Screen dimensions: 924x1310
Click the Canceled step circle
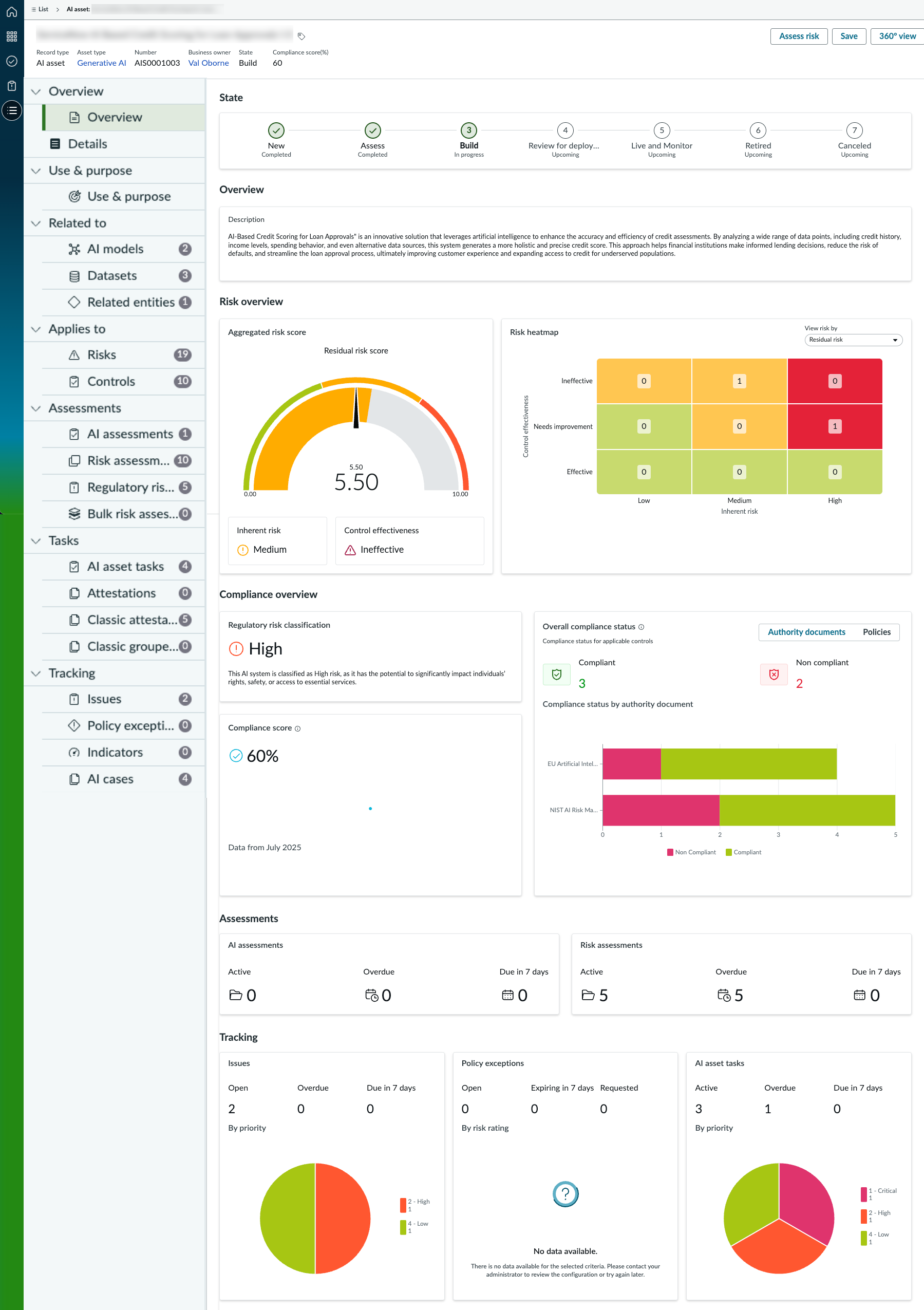tap(855, 130)
